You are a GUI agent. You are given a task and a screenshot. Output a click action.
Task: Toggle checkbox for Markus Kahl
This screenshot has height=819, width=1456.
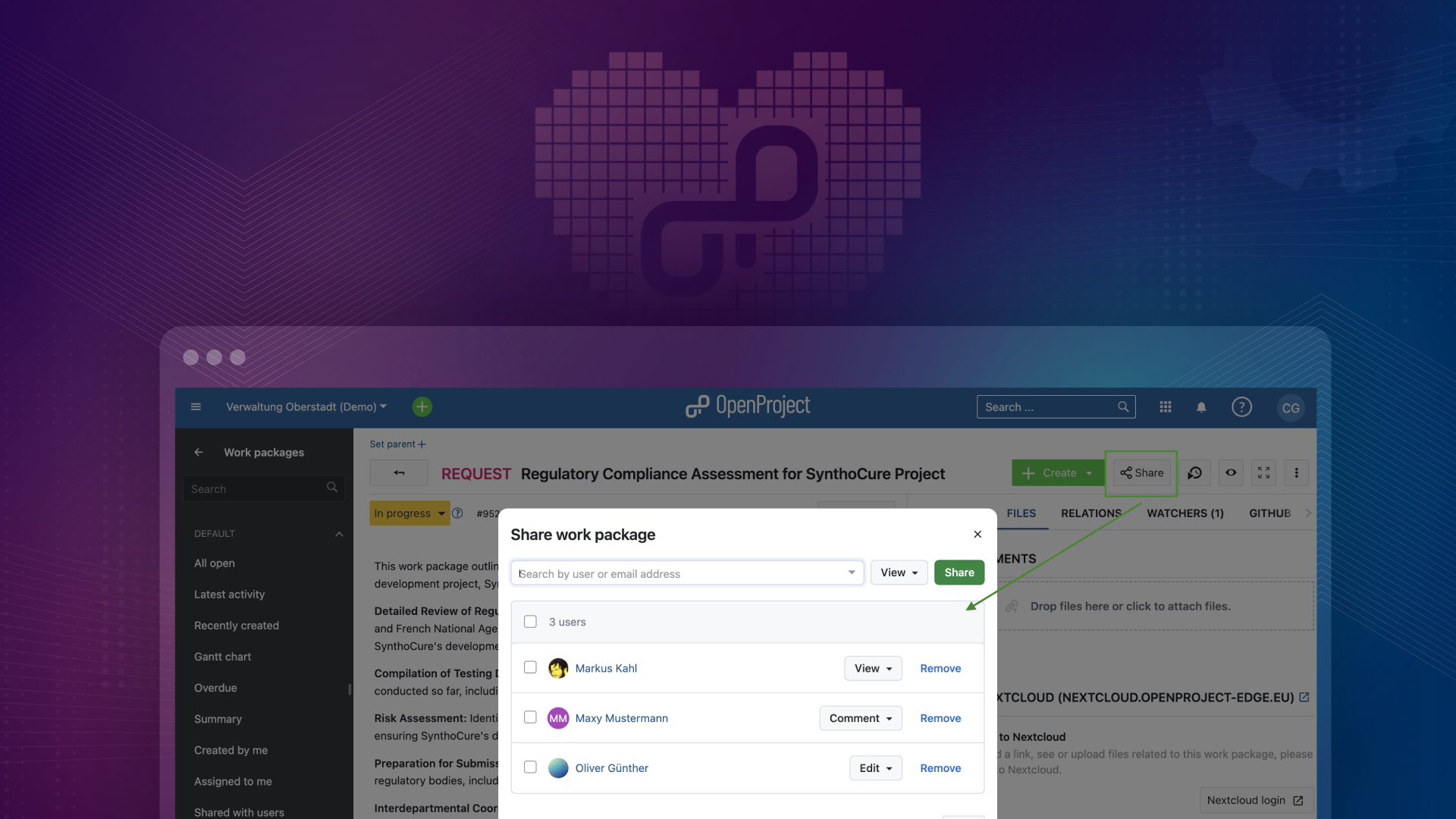[529, 668]
